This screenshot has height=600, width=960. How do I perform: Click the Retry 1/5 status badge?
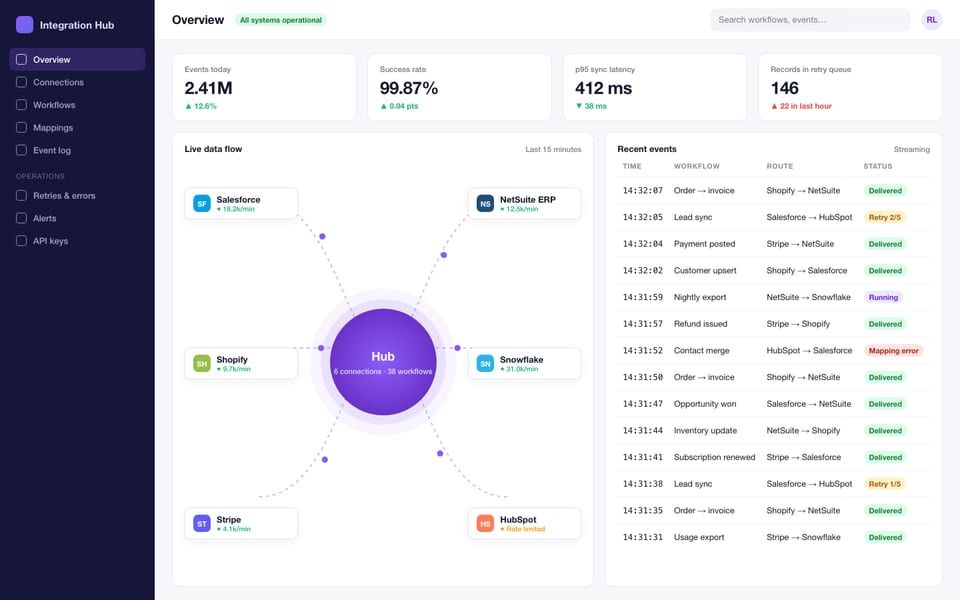[x=885, y=484]
